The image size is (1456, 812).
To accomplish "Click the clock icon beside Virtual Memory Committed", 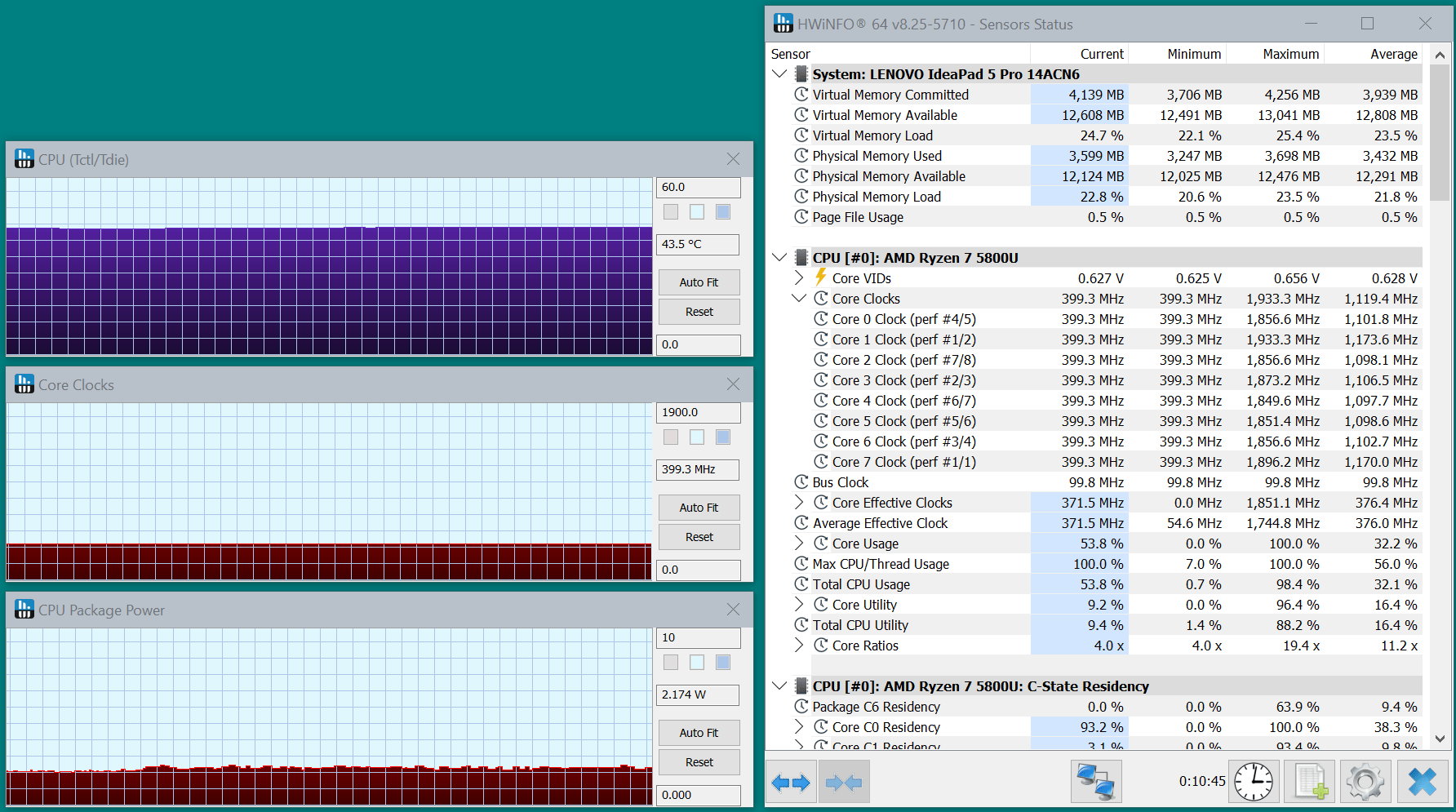I will 801,94.
